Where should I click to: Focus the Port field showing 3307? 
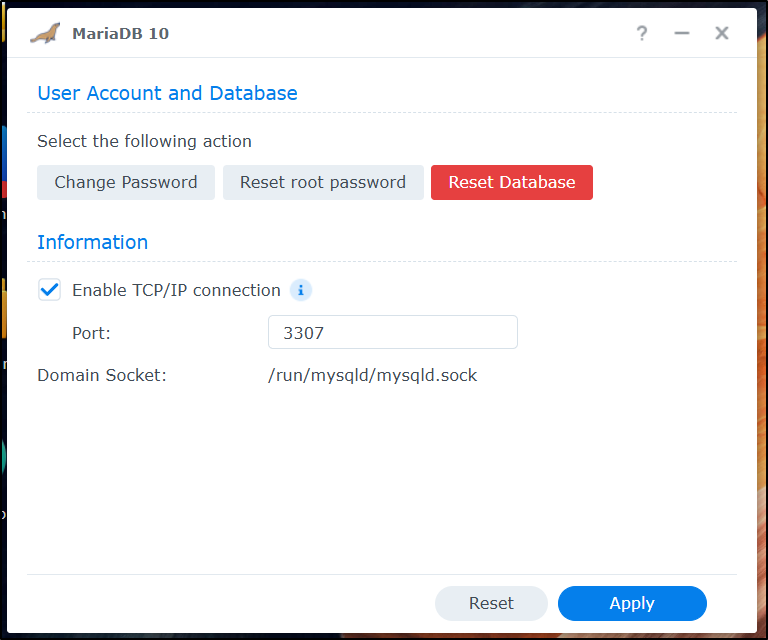[x=393, y=332]
